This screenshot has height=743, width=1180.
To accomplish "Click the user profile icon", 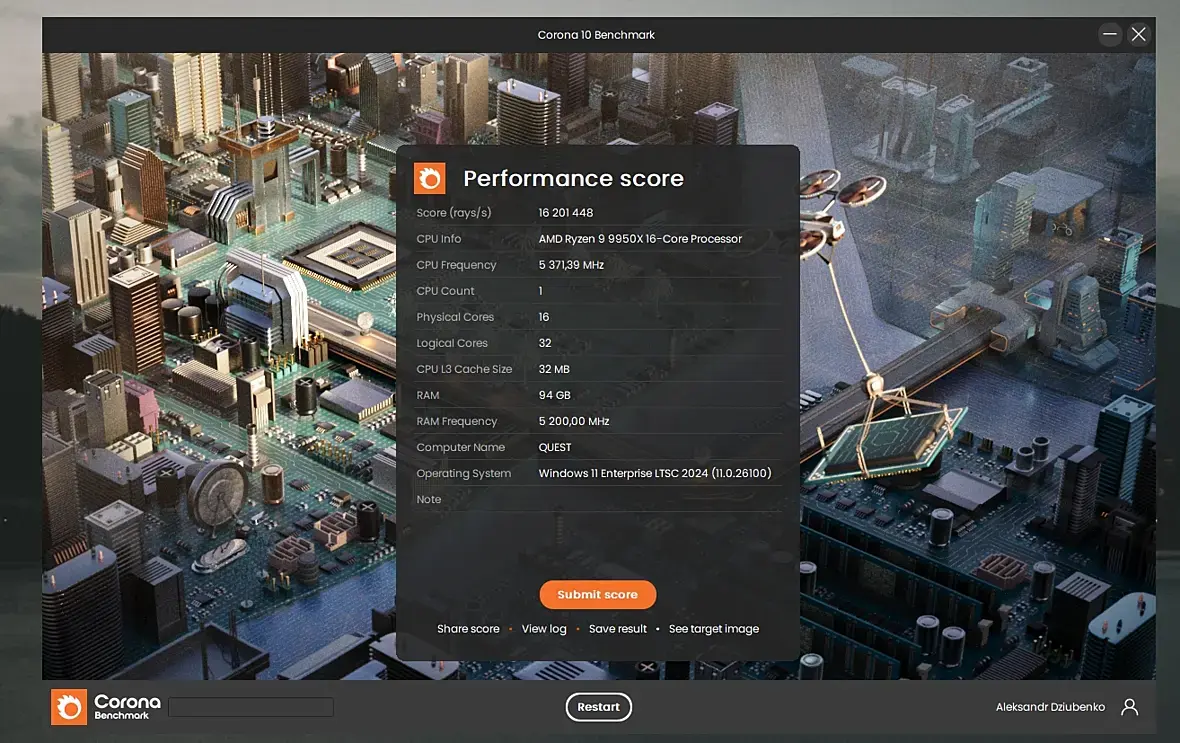I will click(x=1130, y=707).
